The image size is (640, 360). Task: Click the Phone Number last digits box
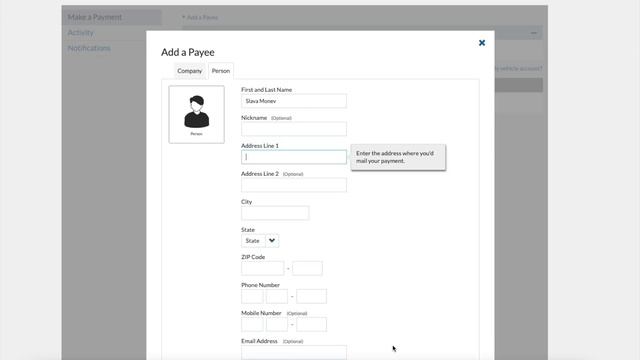pos(311,296)
